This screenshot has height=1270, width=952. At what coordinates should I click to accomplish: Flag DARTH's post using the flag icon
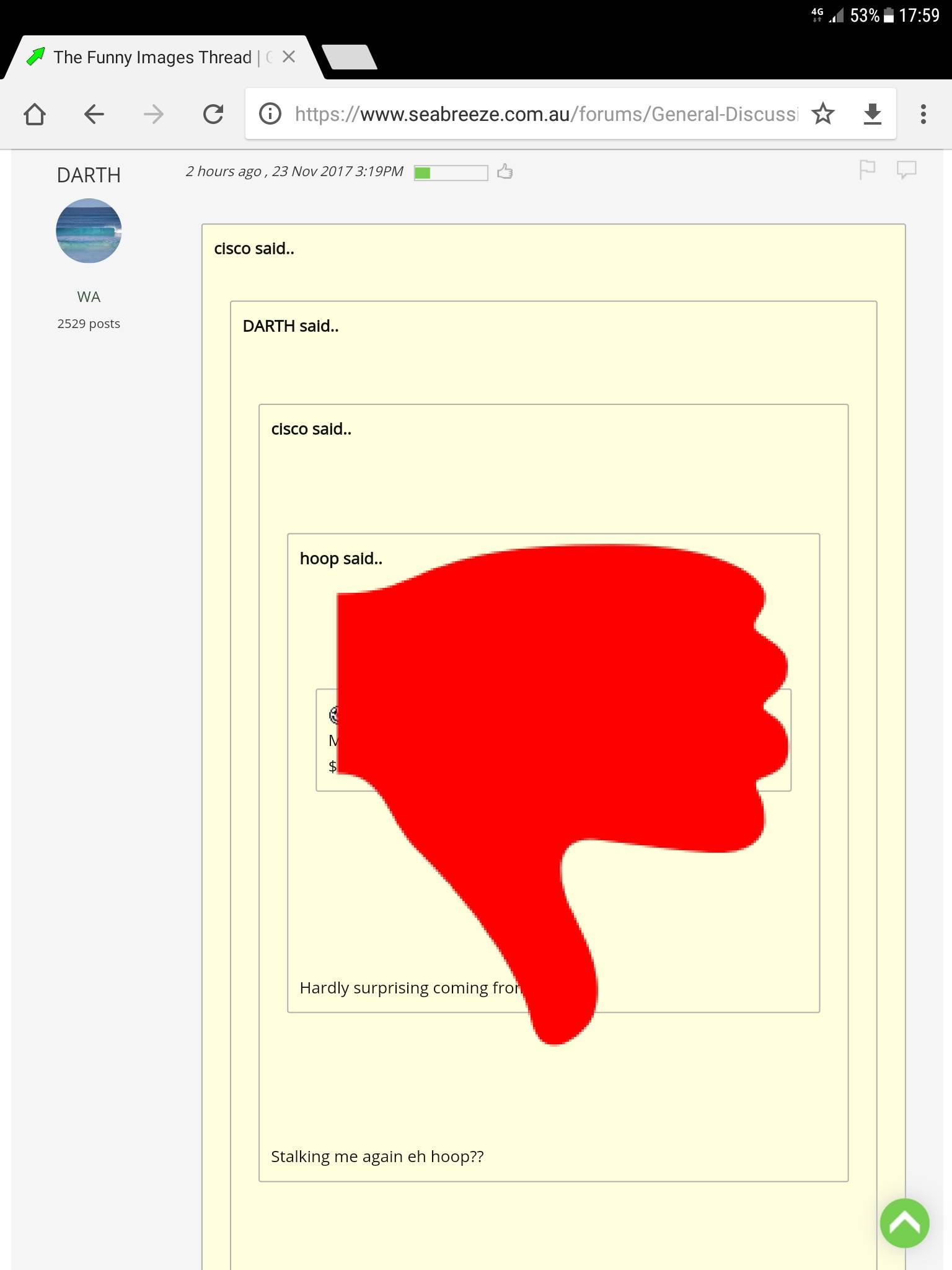click(867, 169)
